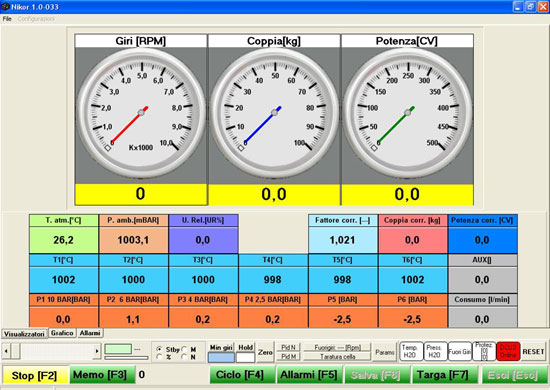Switch to the Grafico tab
This screenshot has width=550, height=390.
62,333
